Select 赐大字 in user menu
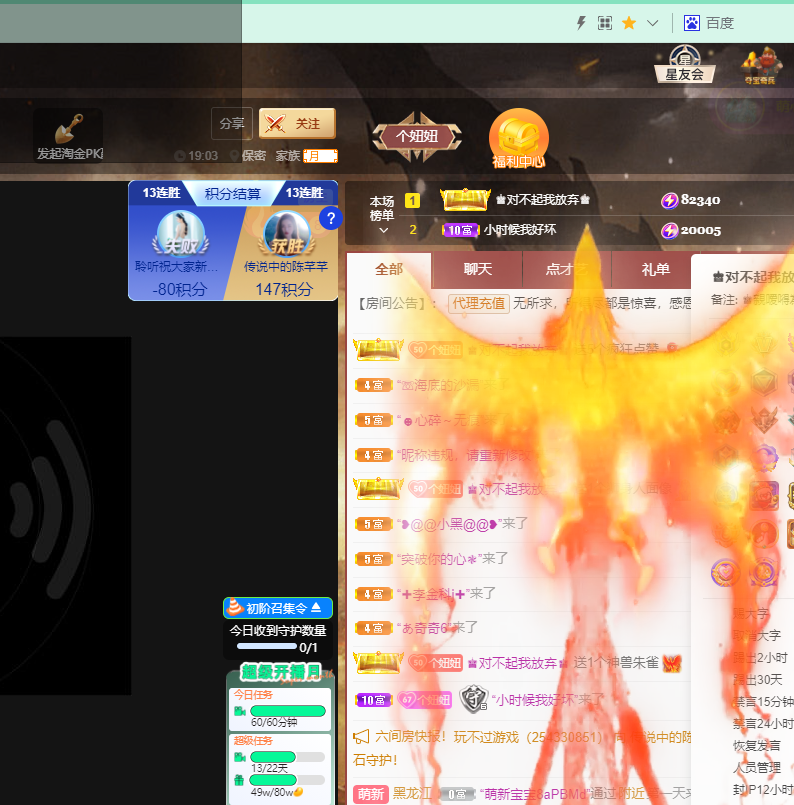This screenshot has height=805, width=794. click(751, 614)
